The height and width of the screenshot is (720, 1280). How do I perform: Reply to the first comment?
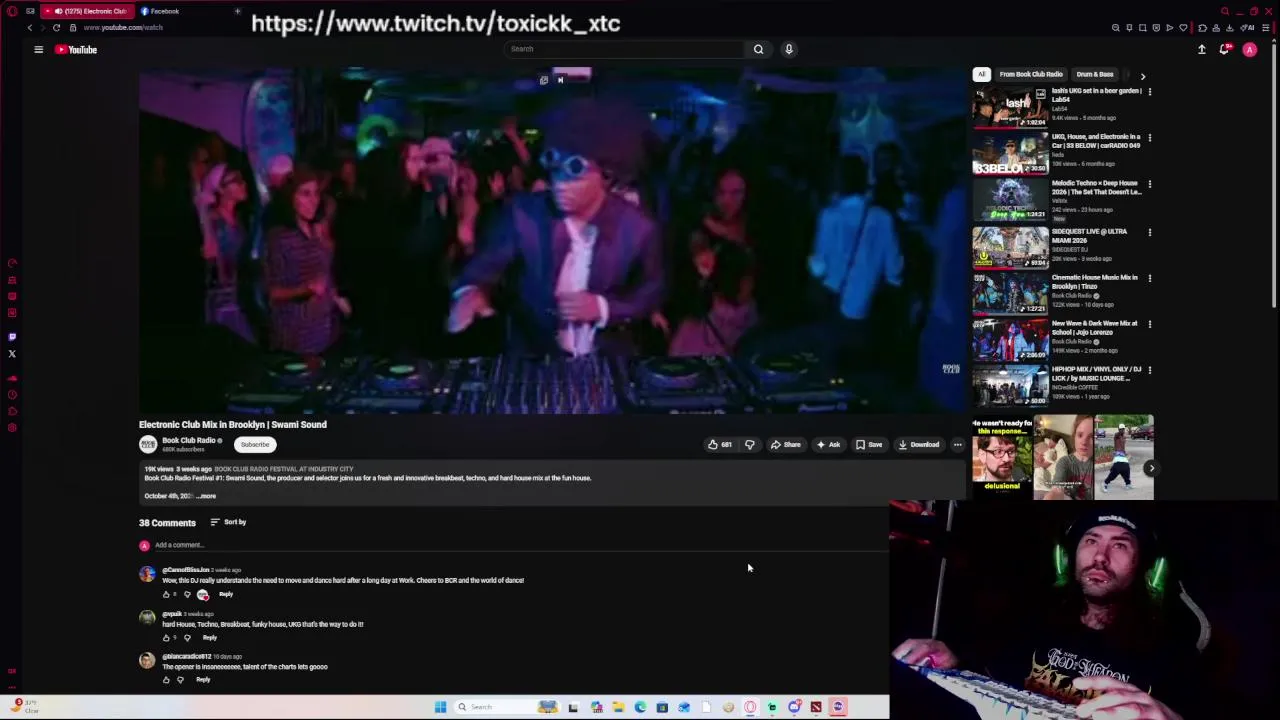[x=226, y=594]
